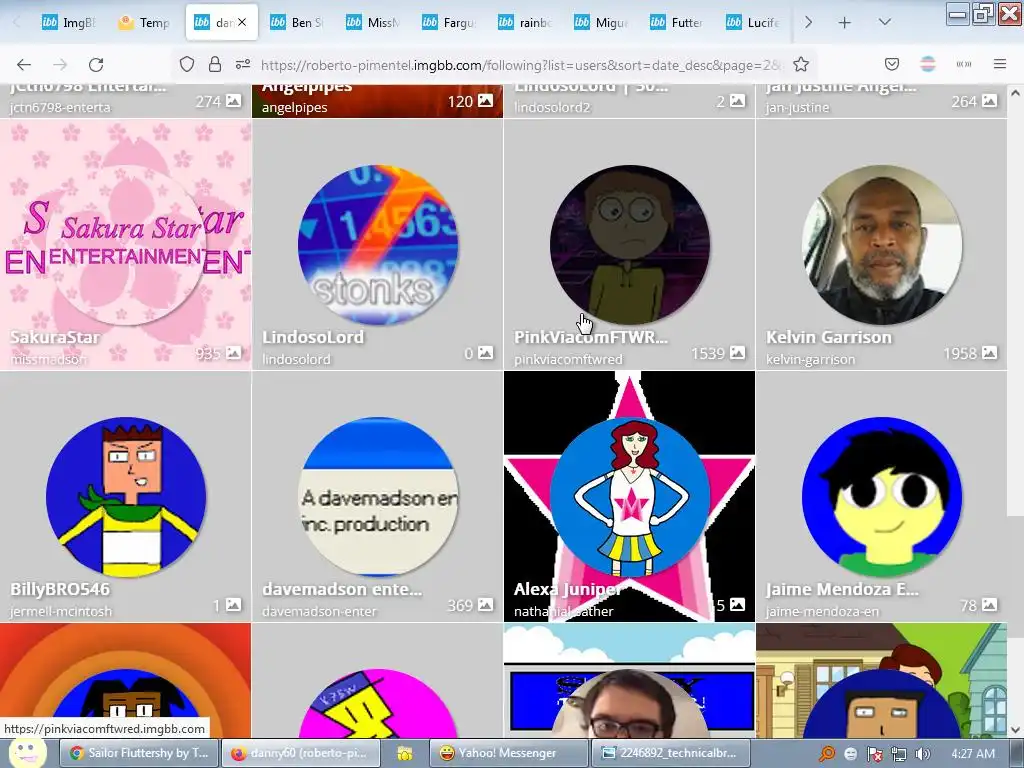Viewport: 1024px width, 768px height.
Task: Click the 1539 image count
Action: pyautogui.click(x=708, y=354)
